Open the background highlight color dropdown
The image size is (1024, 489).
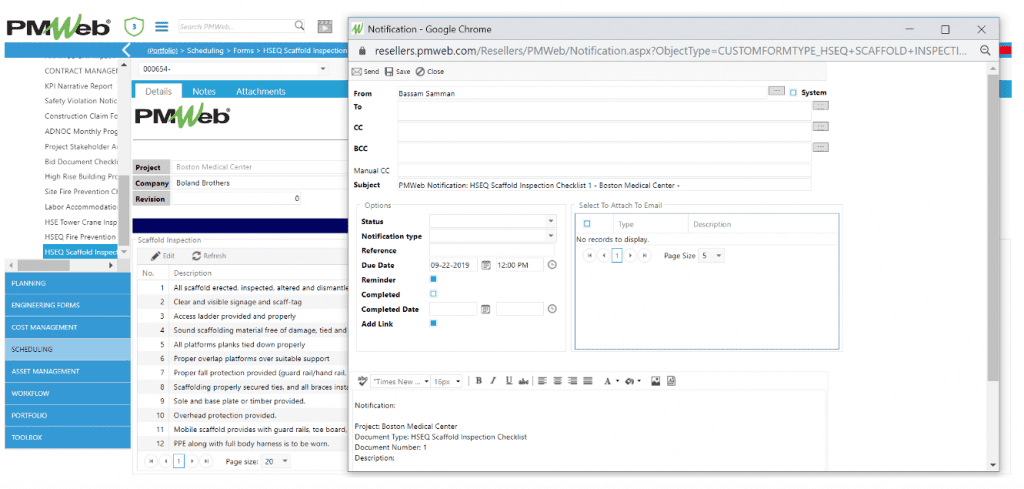pos(639,381)
